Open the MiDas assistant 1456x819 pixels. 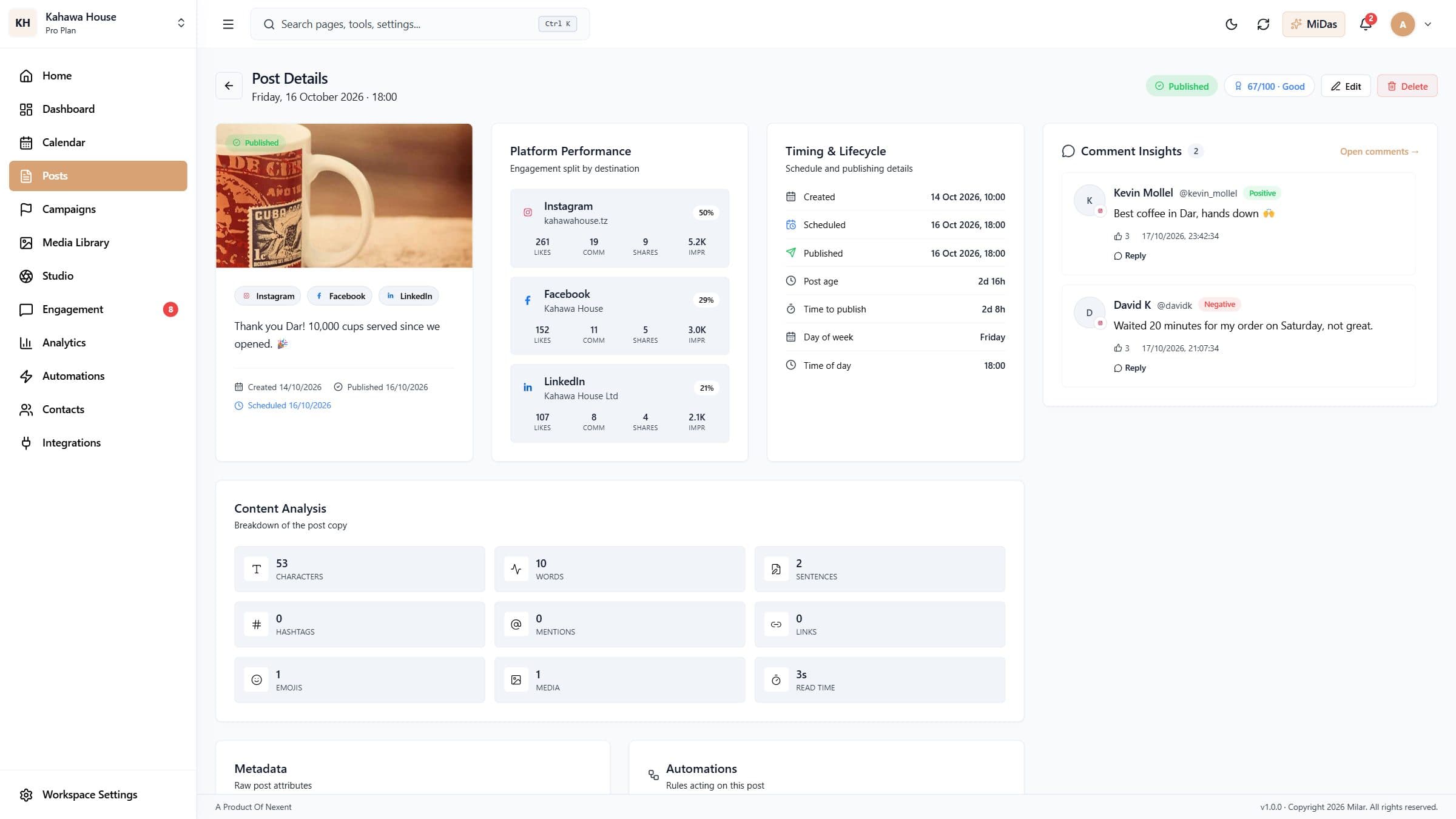1313,24
